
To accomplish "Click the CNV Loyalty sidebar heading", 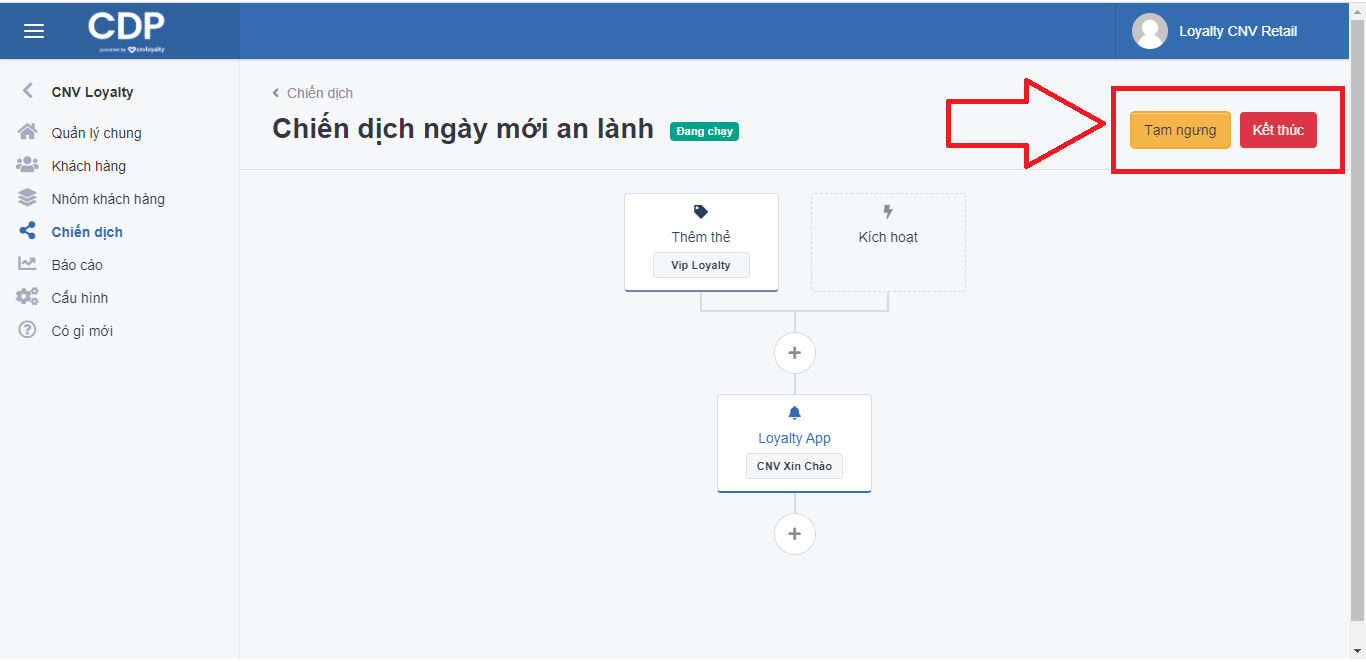I will point(93,92).
